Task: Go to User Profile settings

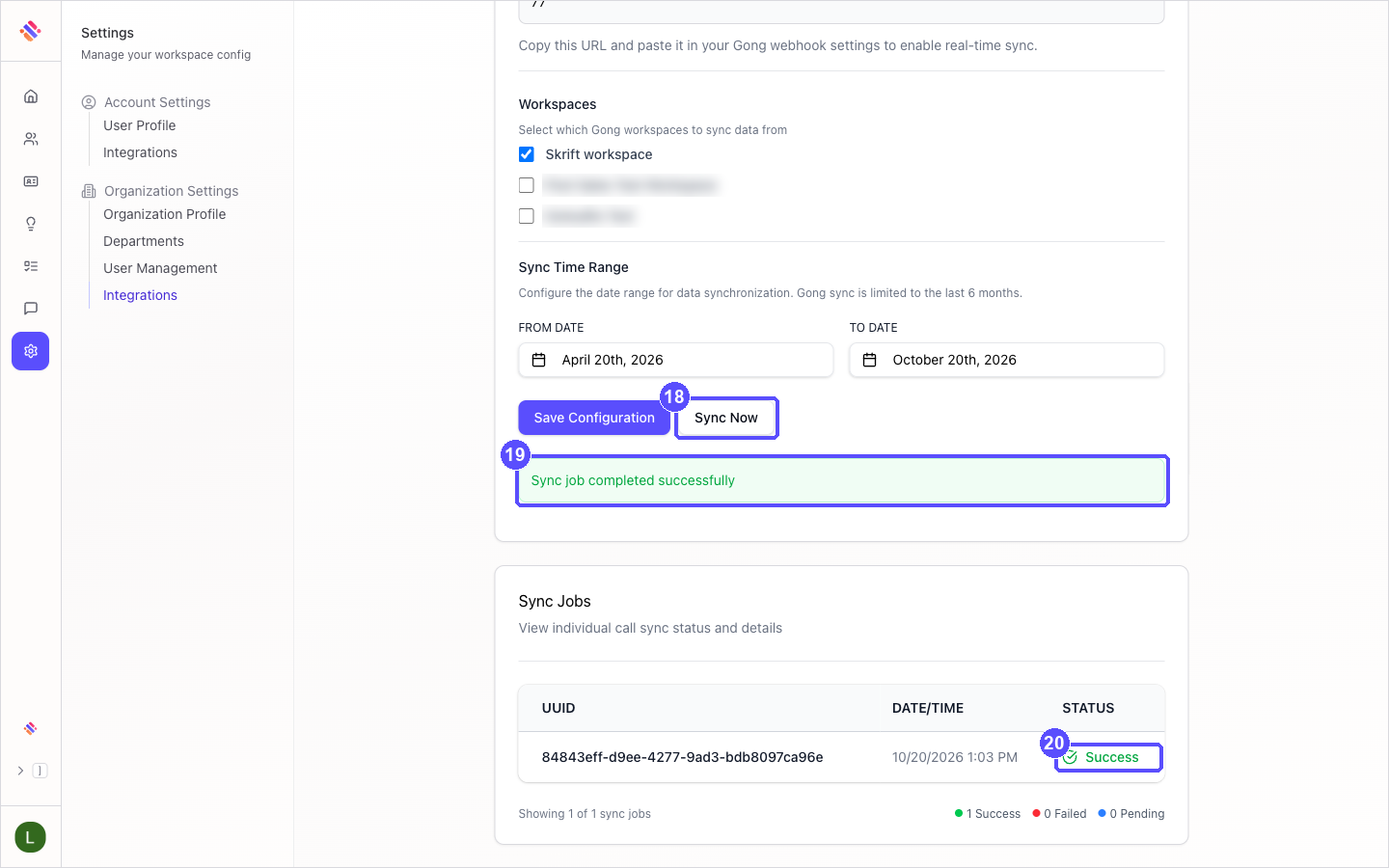Action: click(140, 125)
